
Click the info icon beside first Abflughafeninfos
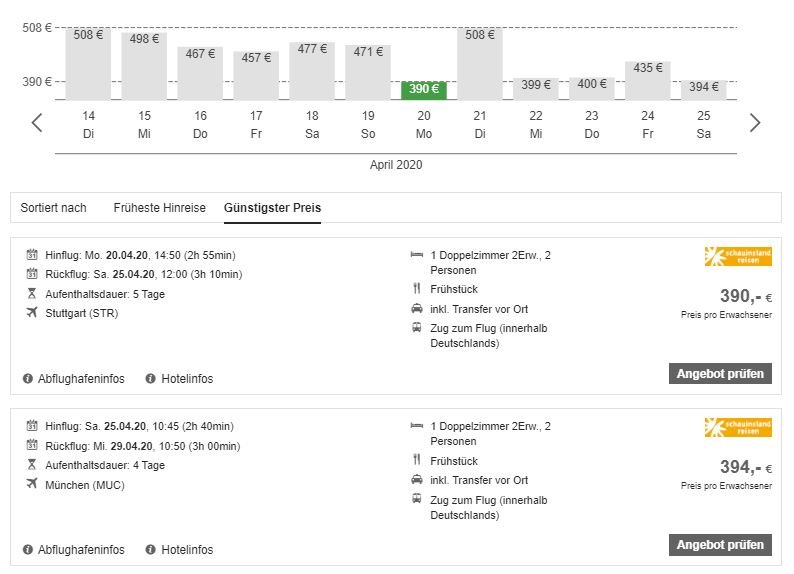[x=28, y=379]
